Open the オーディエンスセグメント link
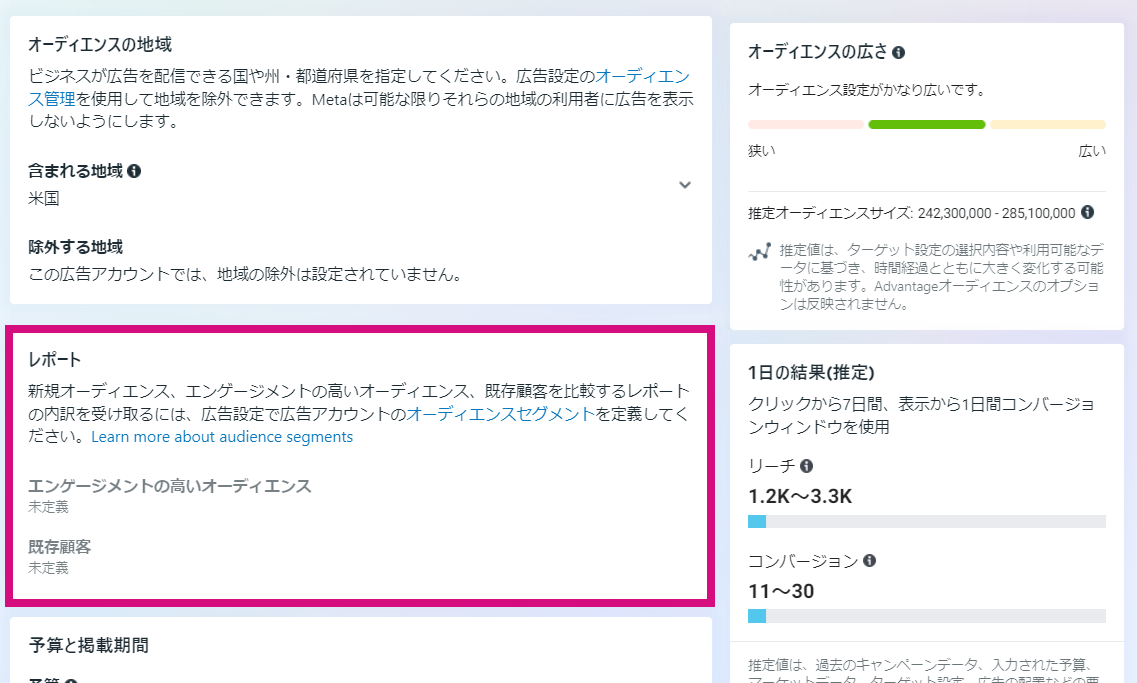This screenshot has height=683, width=1137. (x=500, y=414)
